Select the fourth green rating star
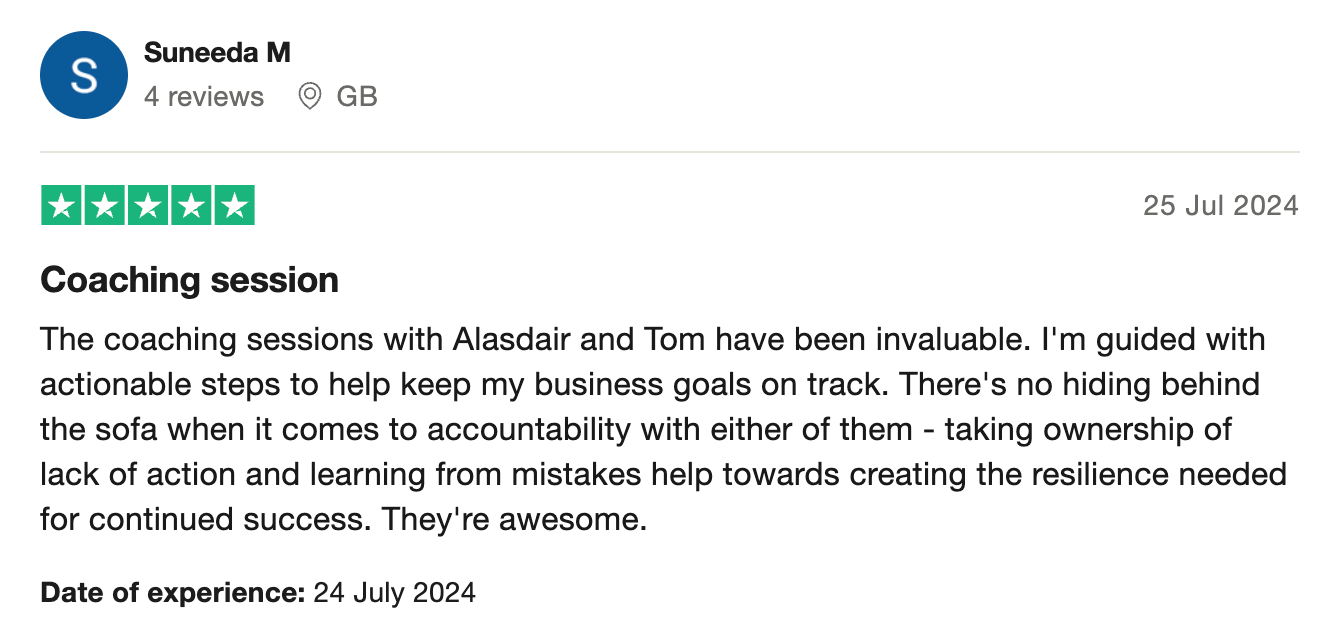 click(x=191, y=206)
